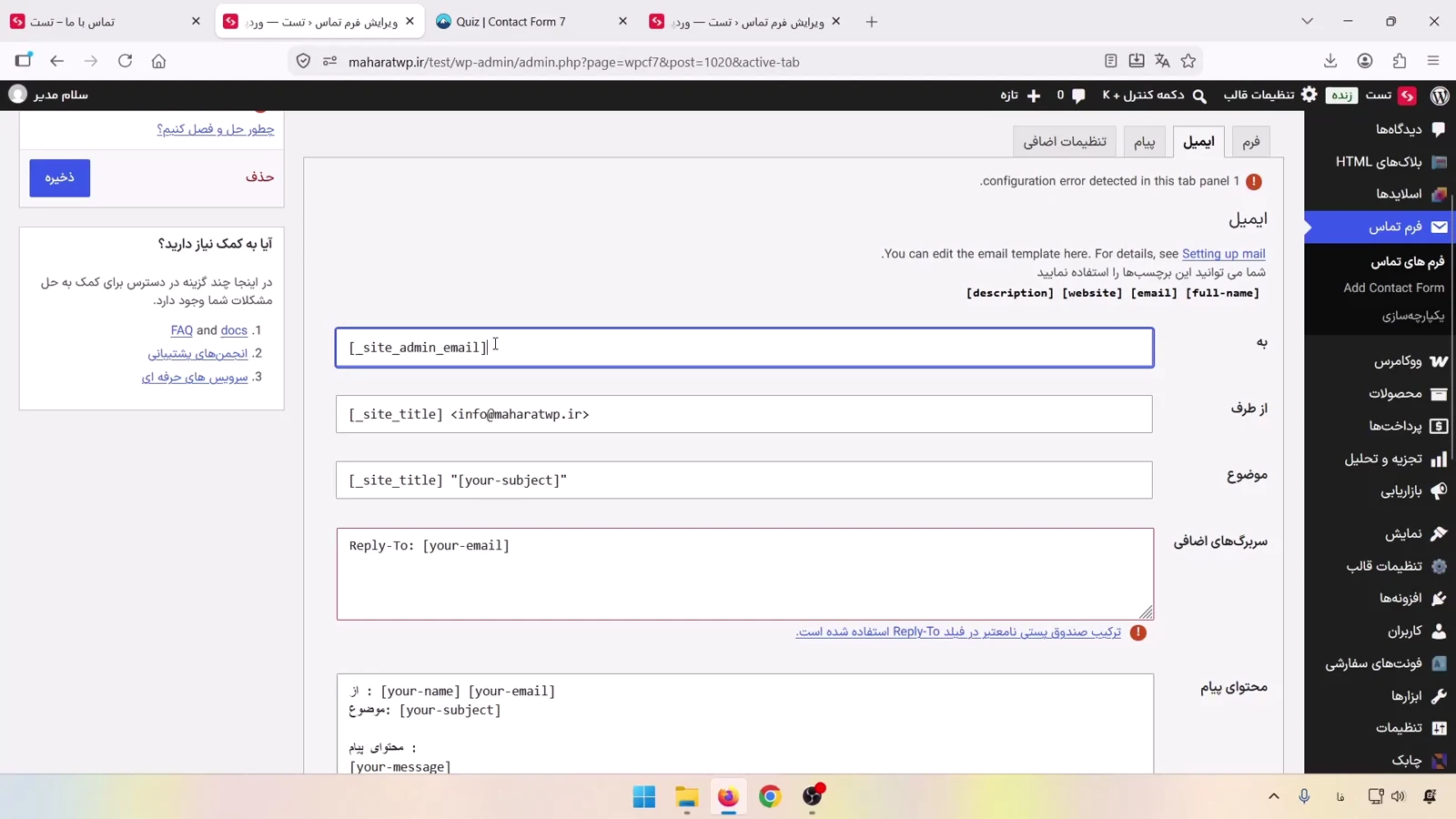
Task: Open reader view icon in address bar
Action: click(1111, 61)
